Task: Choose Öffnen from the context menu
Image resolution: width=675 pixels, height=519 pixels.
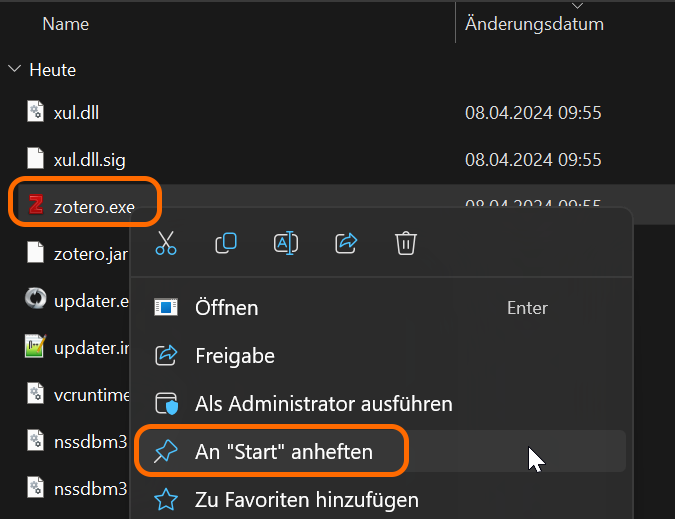Action: pos(227,308)
